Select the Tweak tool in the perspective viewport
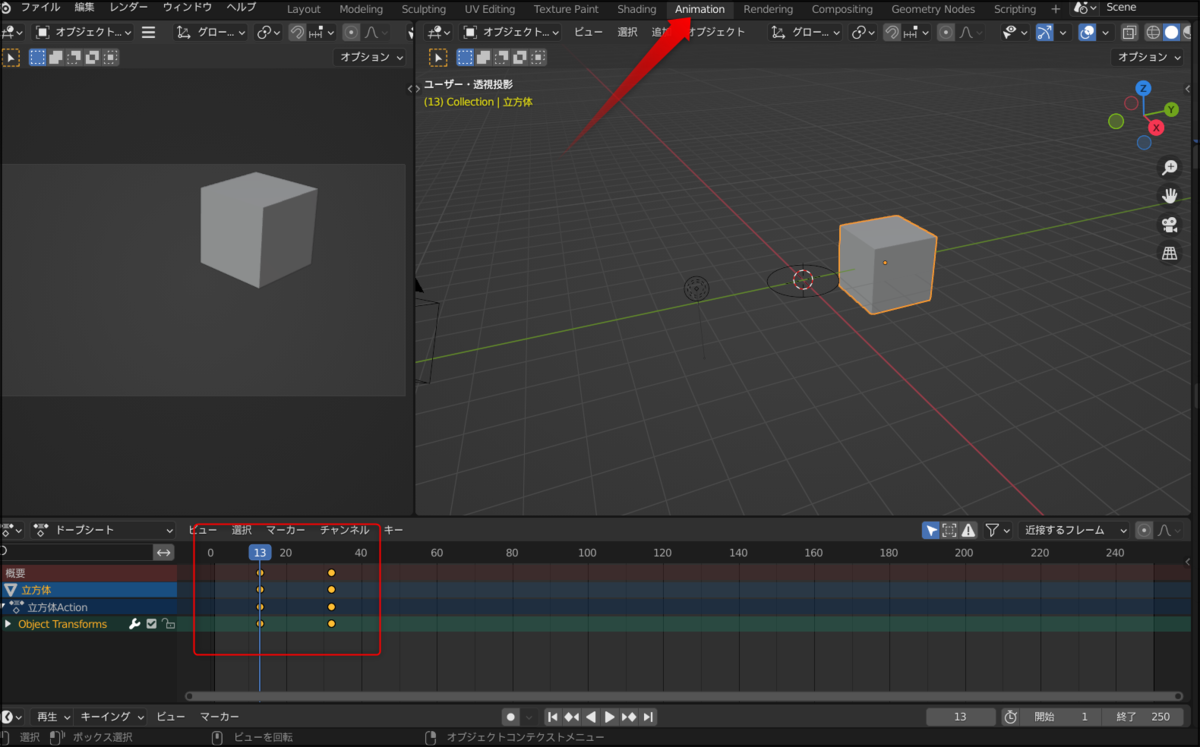1200x747 pixels. point(437,58)
